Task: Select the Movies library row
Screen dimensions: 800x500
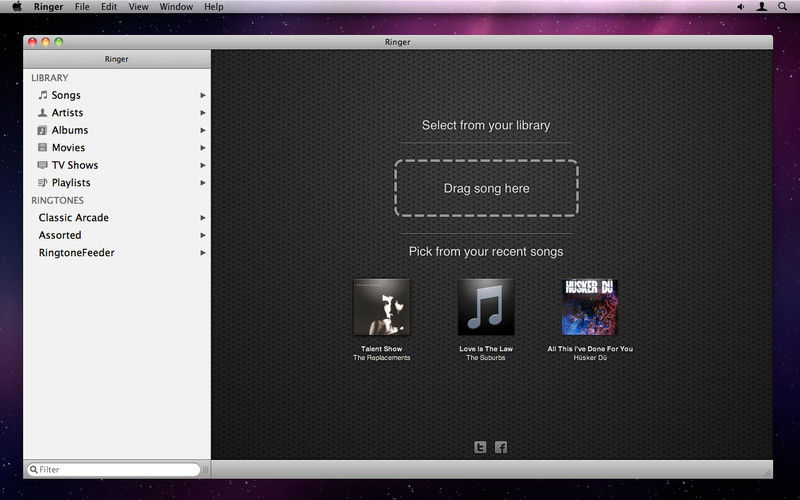Action: (117, 147)
